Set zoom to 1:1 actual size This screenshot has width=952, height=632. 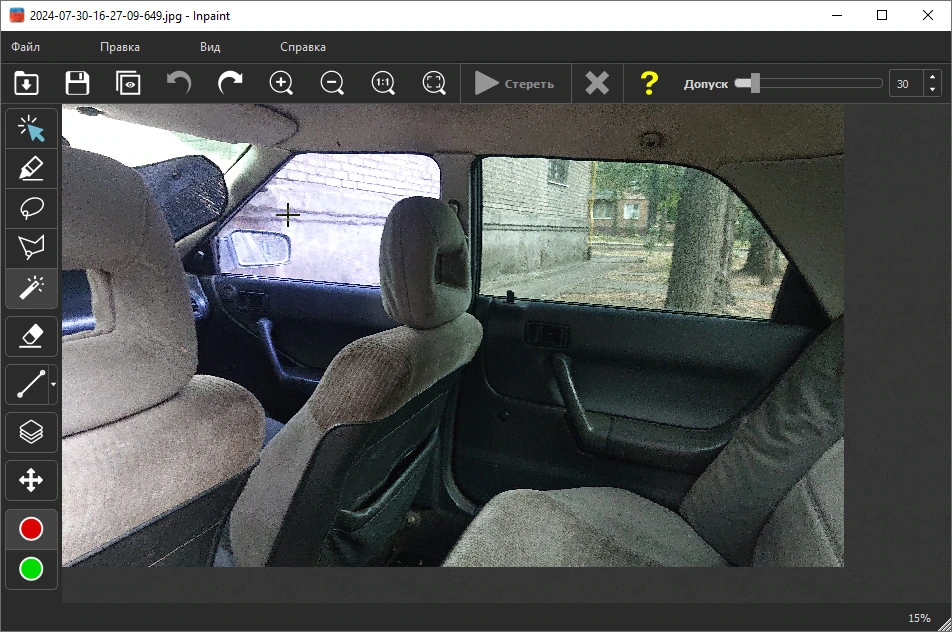click(383, 83)
